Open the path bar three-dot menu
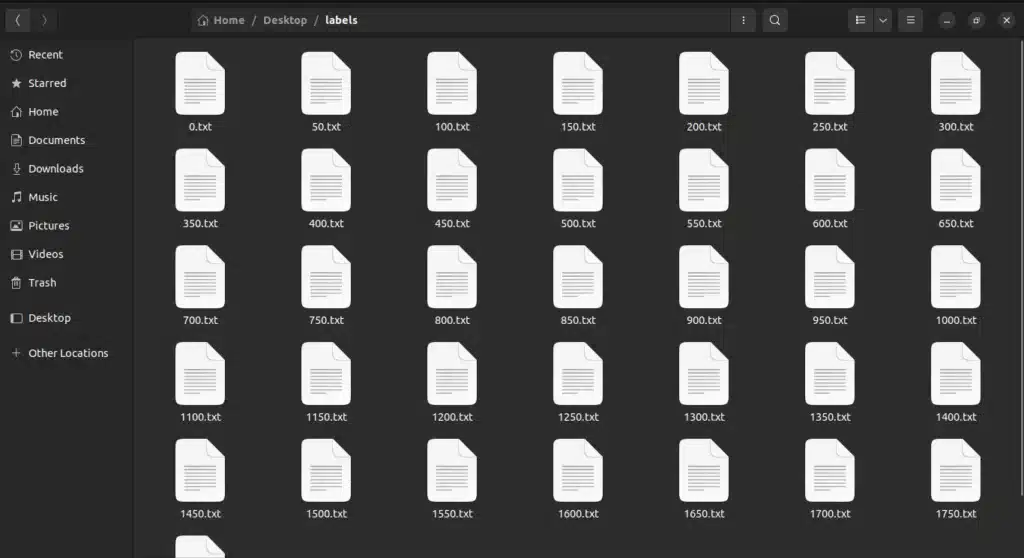 [x=743, y=20]
